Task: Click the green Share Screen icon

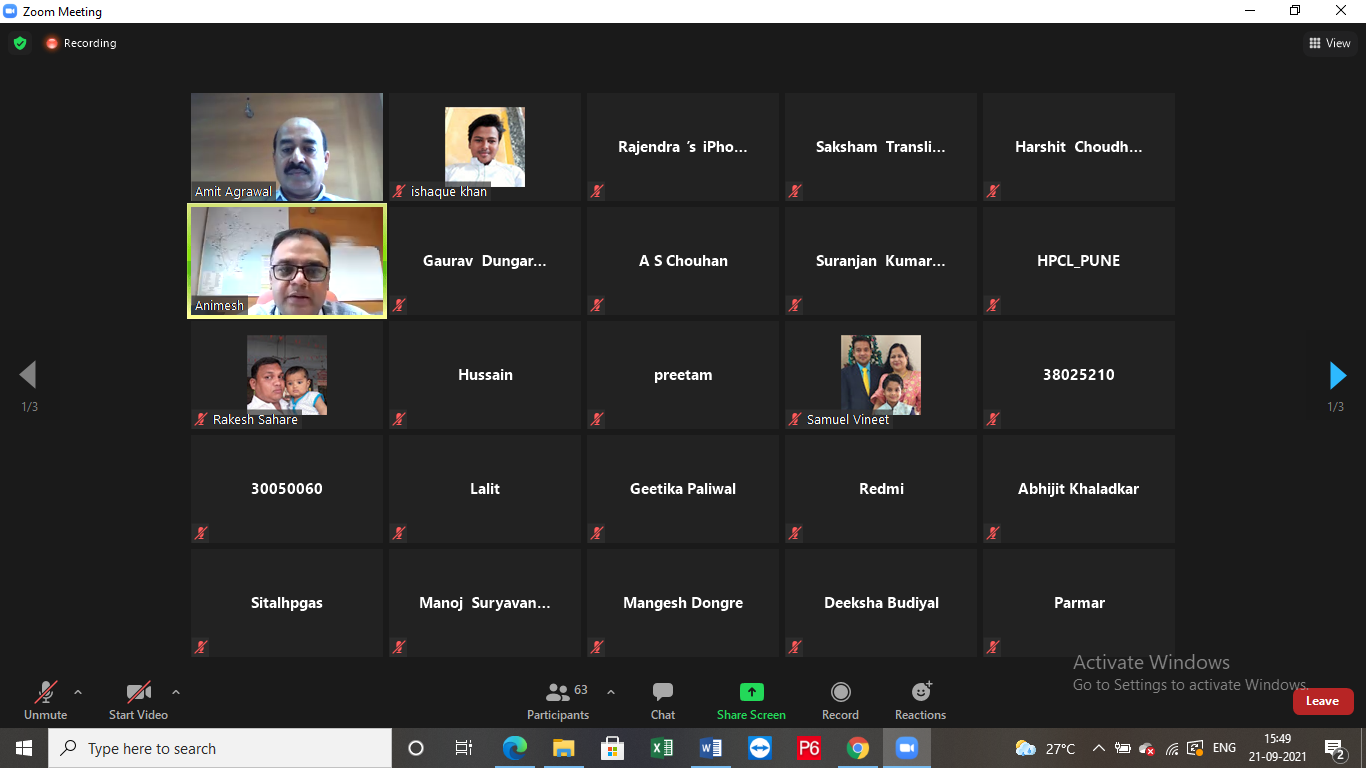Action: pos(751,692)
